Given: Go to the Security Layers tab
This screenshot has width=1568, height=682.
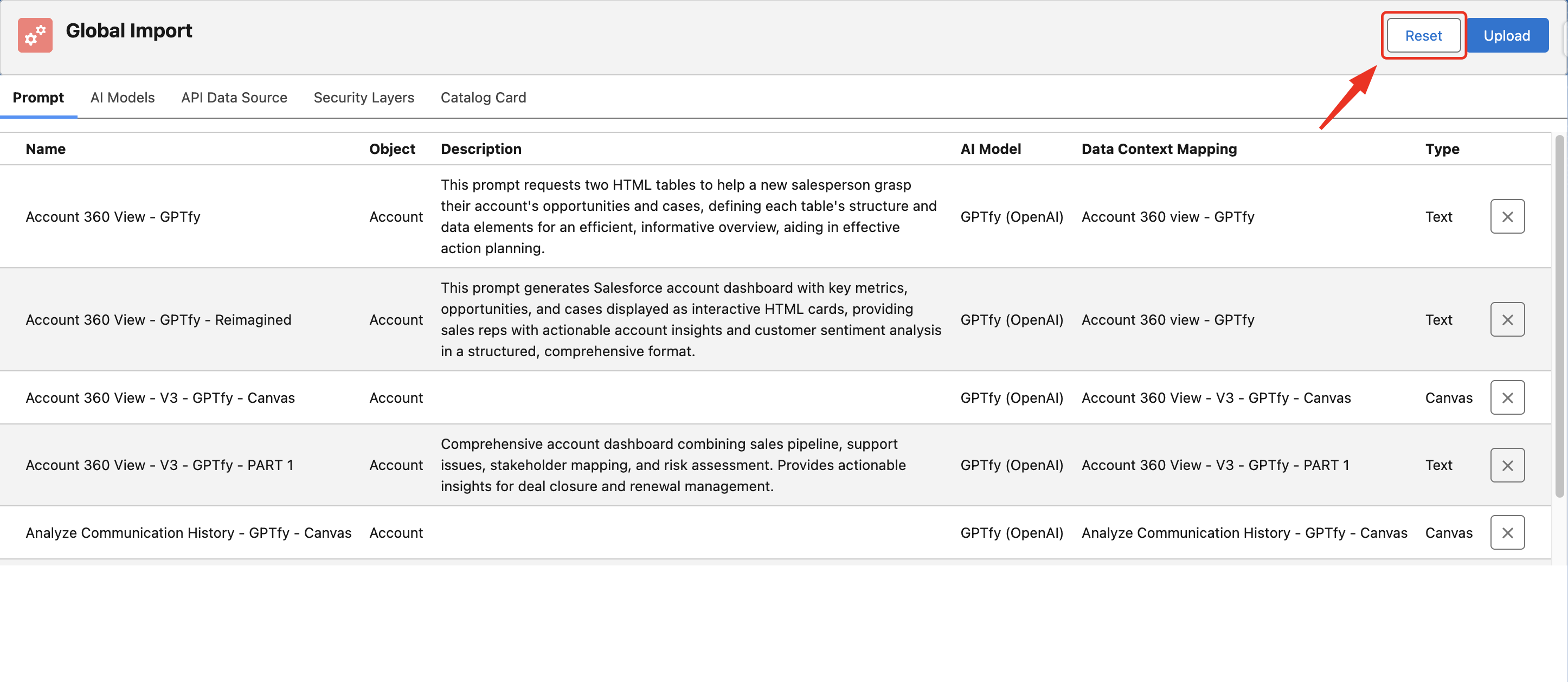Looking at the screenshot, I should tap(363, 98).
